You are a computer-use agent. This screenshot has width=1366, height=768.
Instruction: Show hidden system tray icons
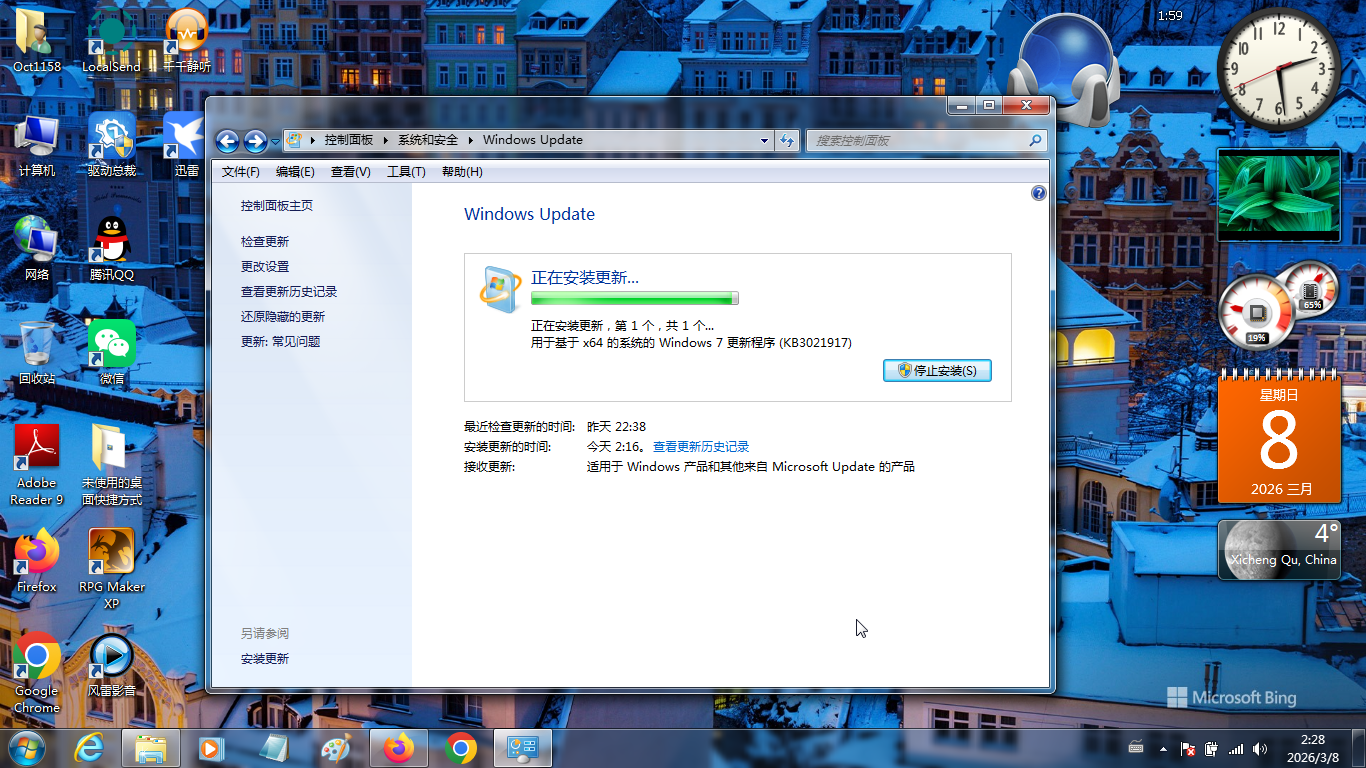coord(1163,748)
